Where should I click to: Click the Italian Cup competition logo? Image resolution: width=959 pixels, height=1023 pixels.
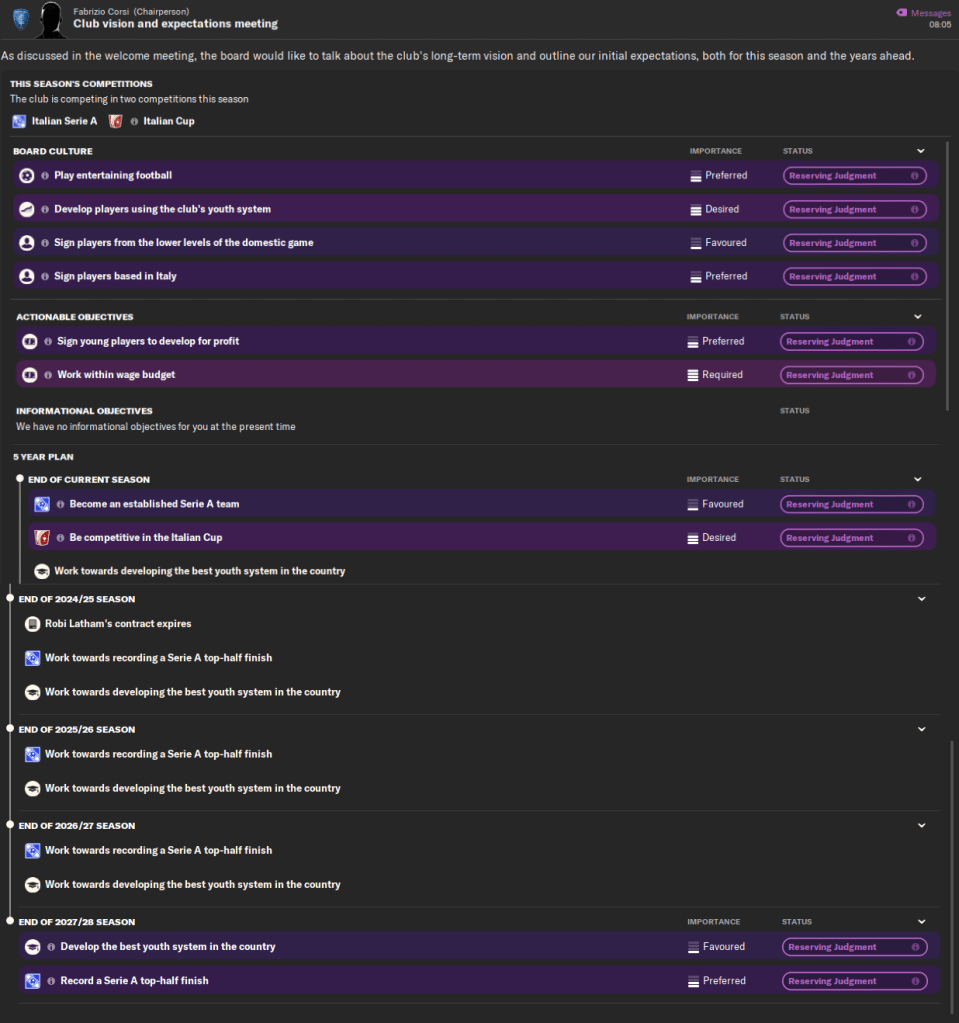pos(115,121)
